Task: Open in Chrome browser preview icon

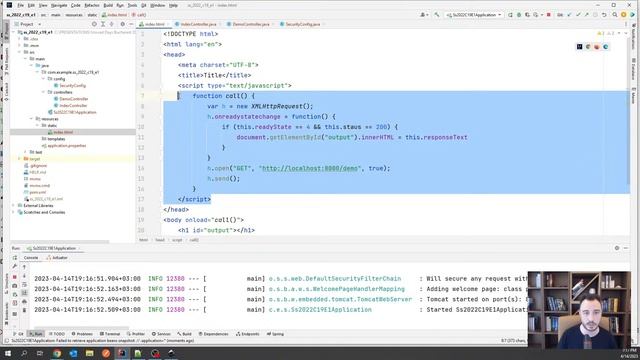Action: click(x=588, y=47)
